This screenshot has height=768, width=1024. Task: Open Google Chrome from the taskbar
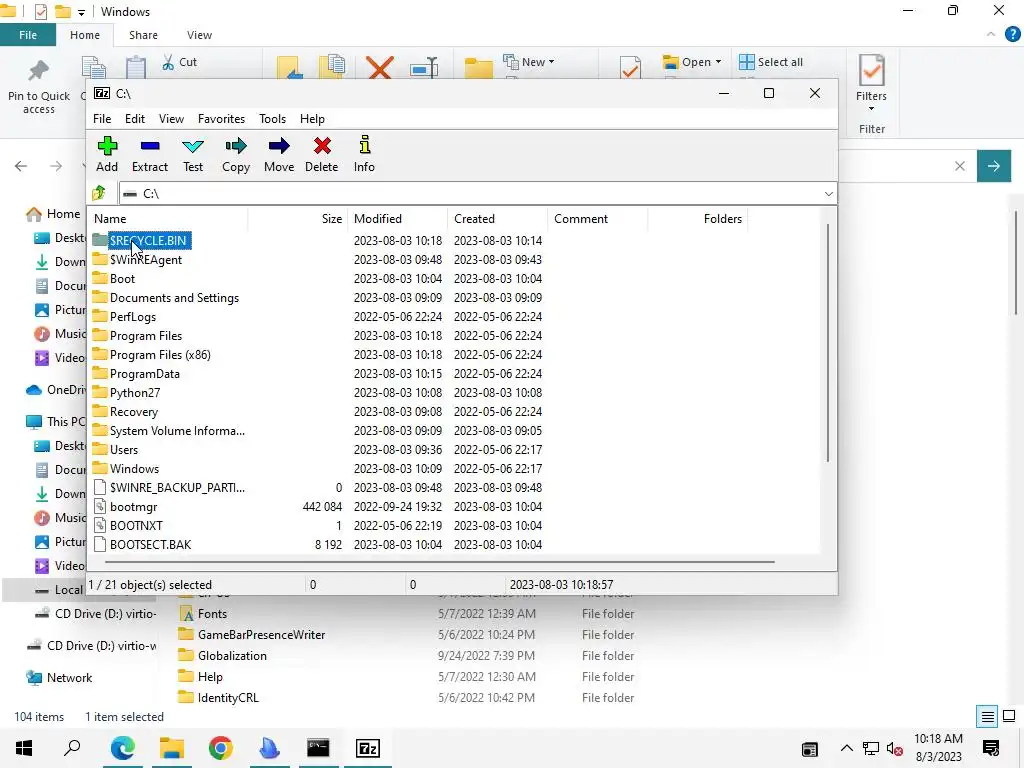tap(220, 748)
